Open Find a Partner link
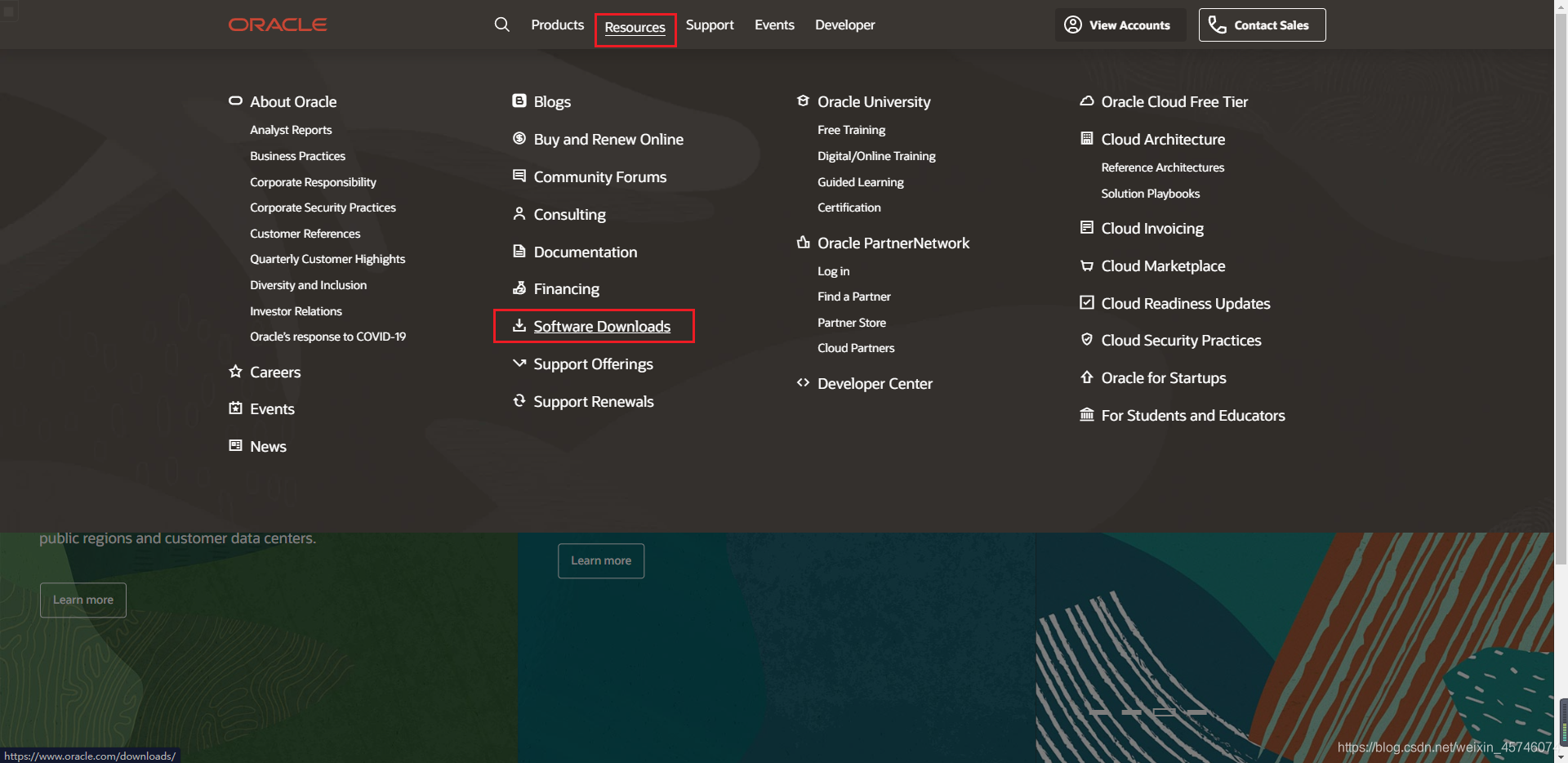Viewport: 1568px width, 763px height. 854,297
